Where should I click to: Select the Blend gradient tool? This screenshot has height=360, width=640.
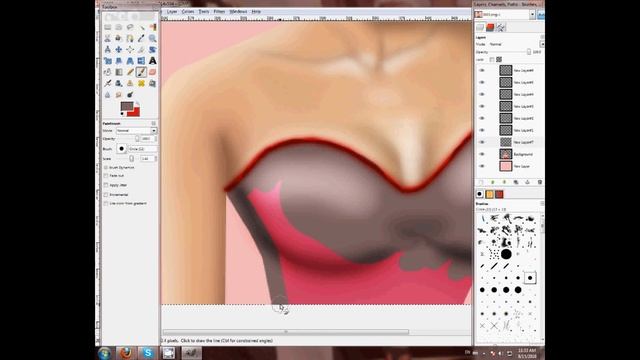pyautogui.click(x=118, y=72)
